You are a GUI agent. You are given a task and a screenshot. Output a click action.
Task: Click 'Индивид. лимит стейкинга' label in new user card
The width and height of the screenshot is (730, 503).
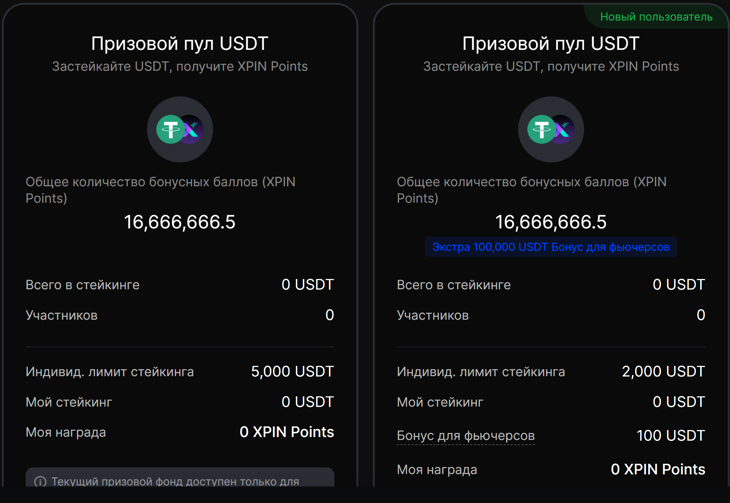pos(480,372)
